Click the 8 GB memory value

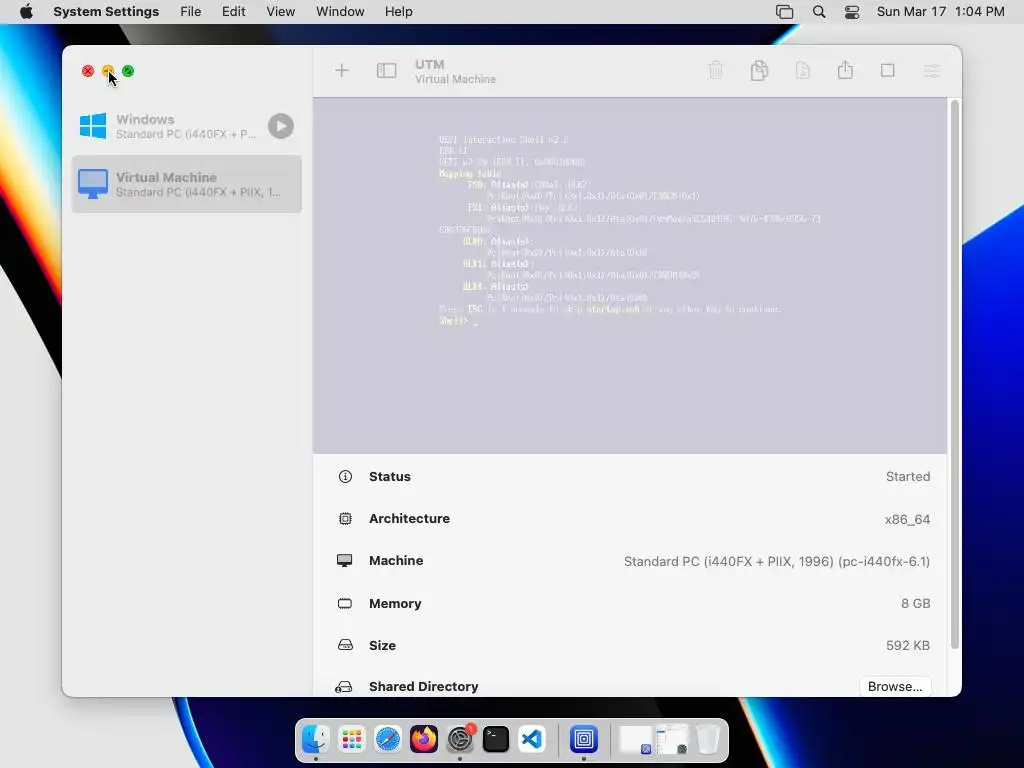point(916,603)
